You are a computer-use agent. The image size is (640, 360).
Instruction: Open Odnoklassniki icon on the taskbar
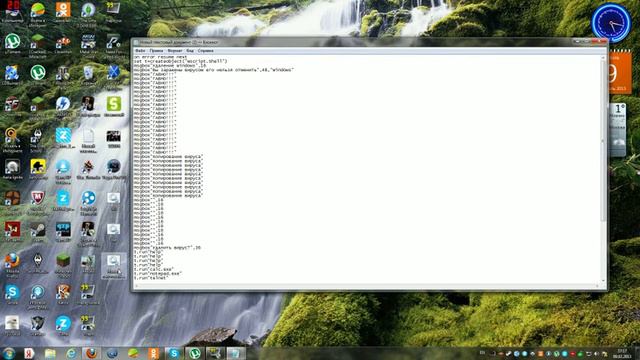tap(153, 353)
